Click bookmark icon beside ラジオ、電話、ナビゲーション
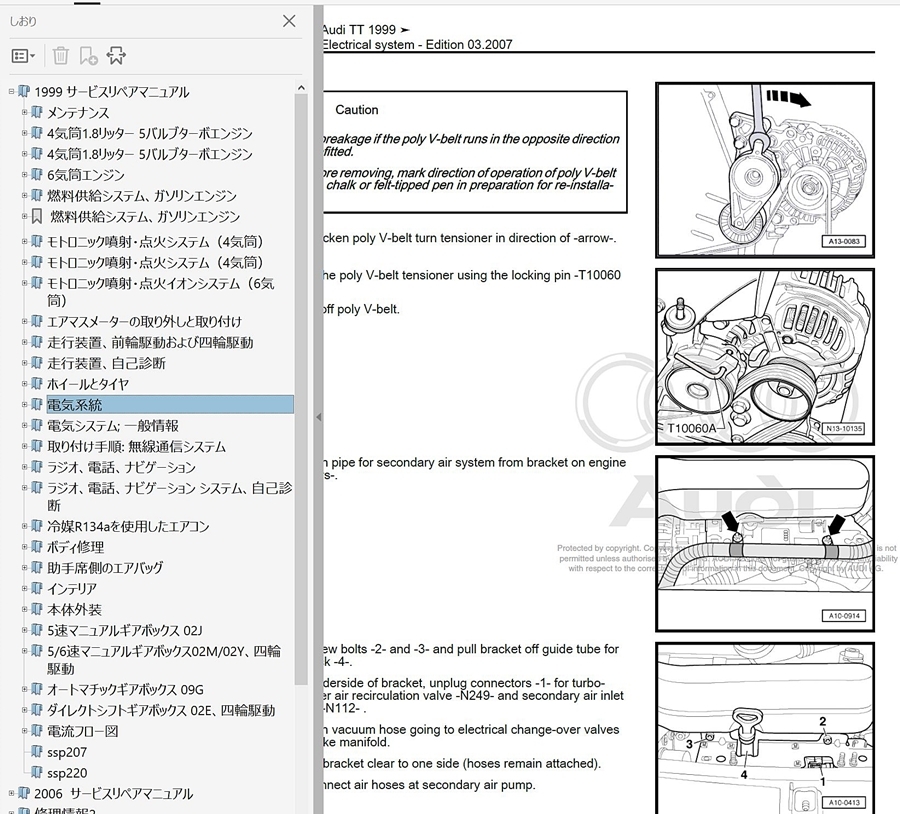Image resolution: width=900 pixels, height=814 pixels. (37, 467)
